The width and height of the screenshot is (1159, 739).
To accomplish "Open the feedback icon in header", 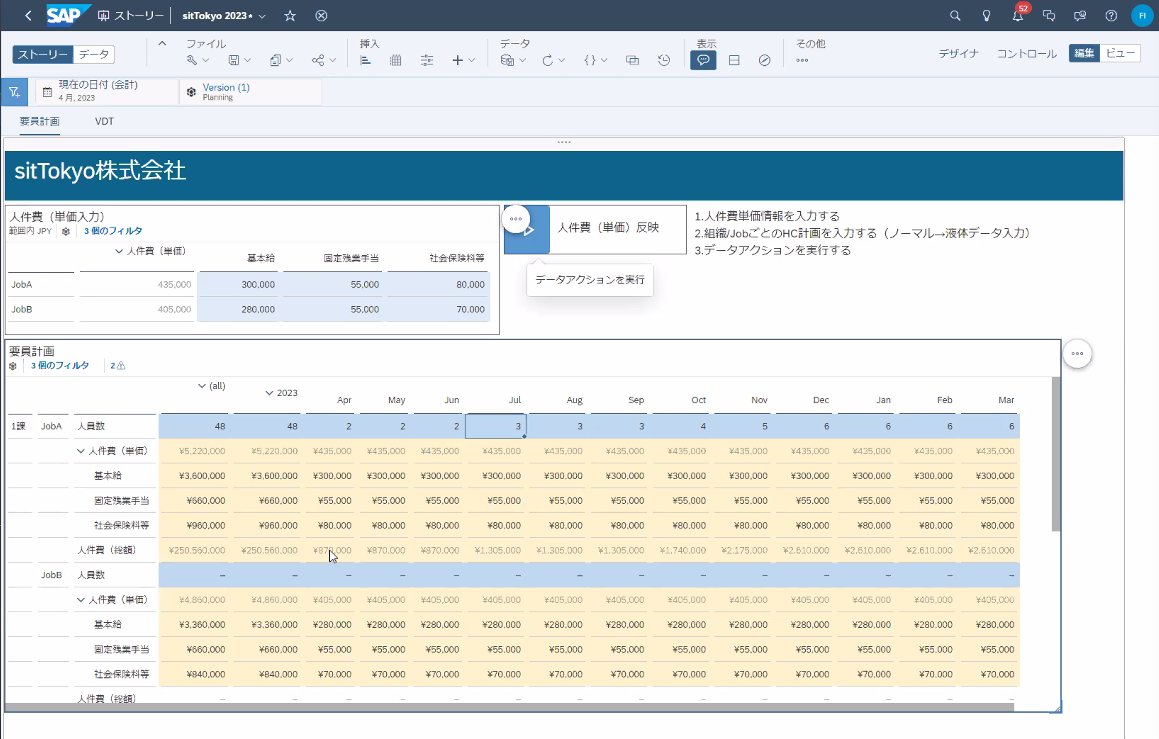I will (x=1080, y=16).
